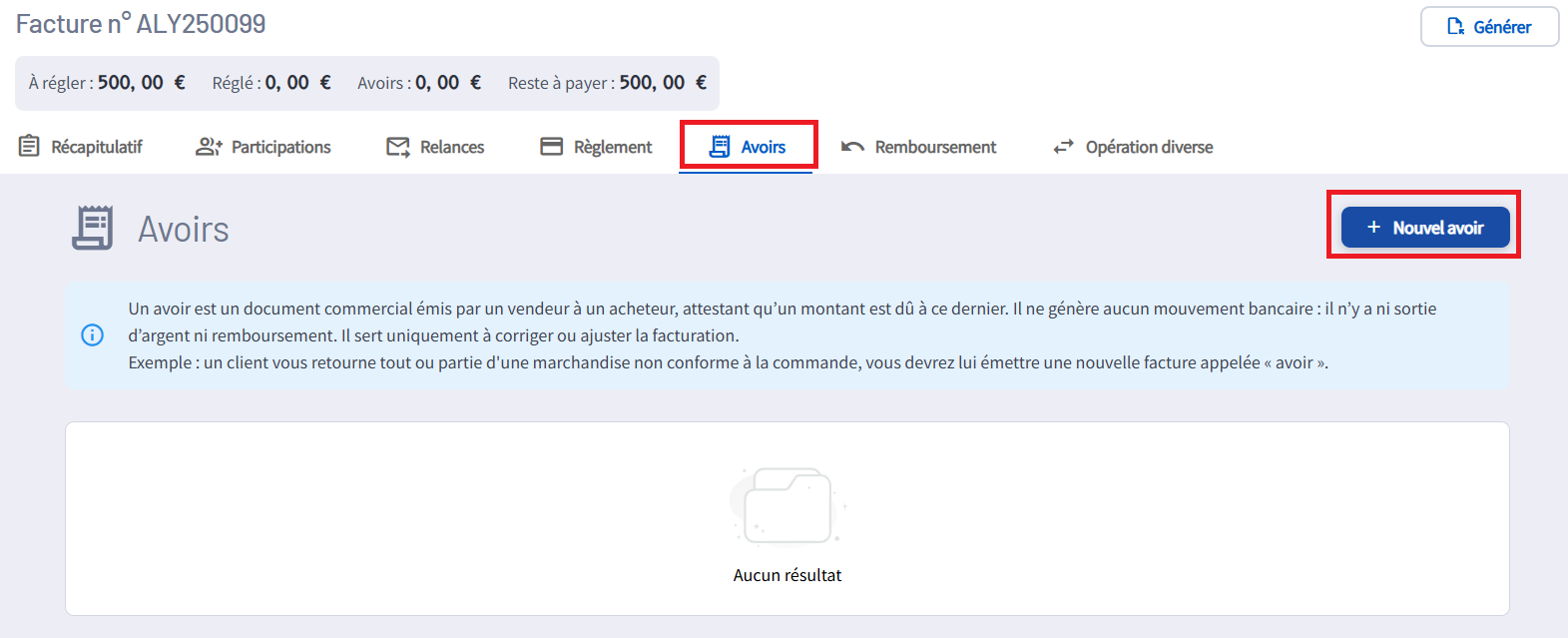Click the large receipt icon beside Avoirs heading
This screenshot has width=1568, height=638.
click(93, 229)
